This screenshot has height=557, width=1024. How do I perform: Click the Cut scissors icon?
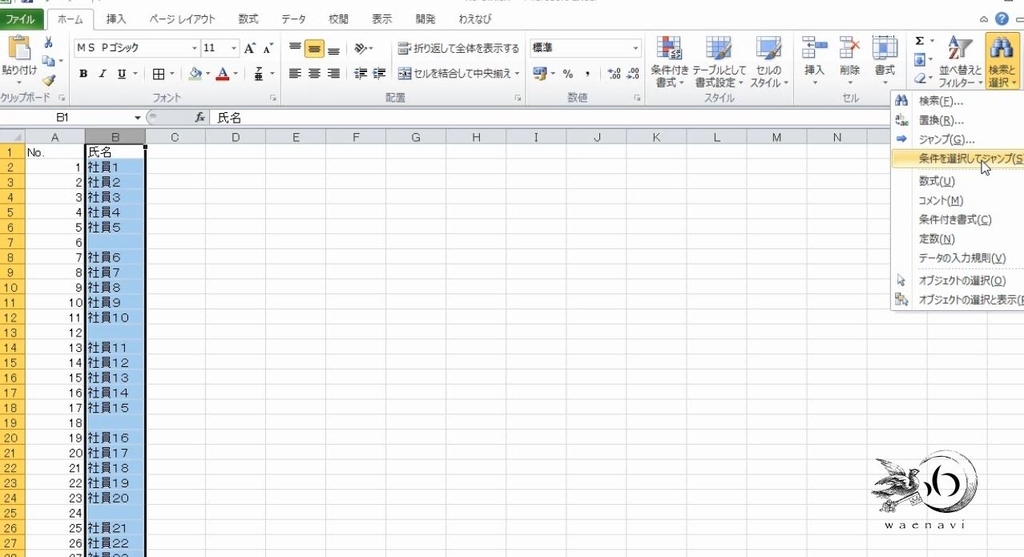click(48, 43)
